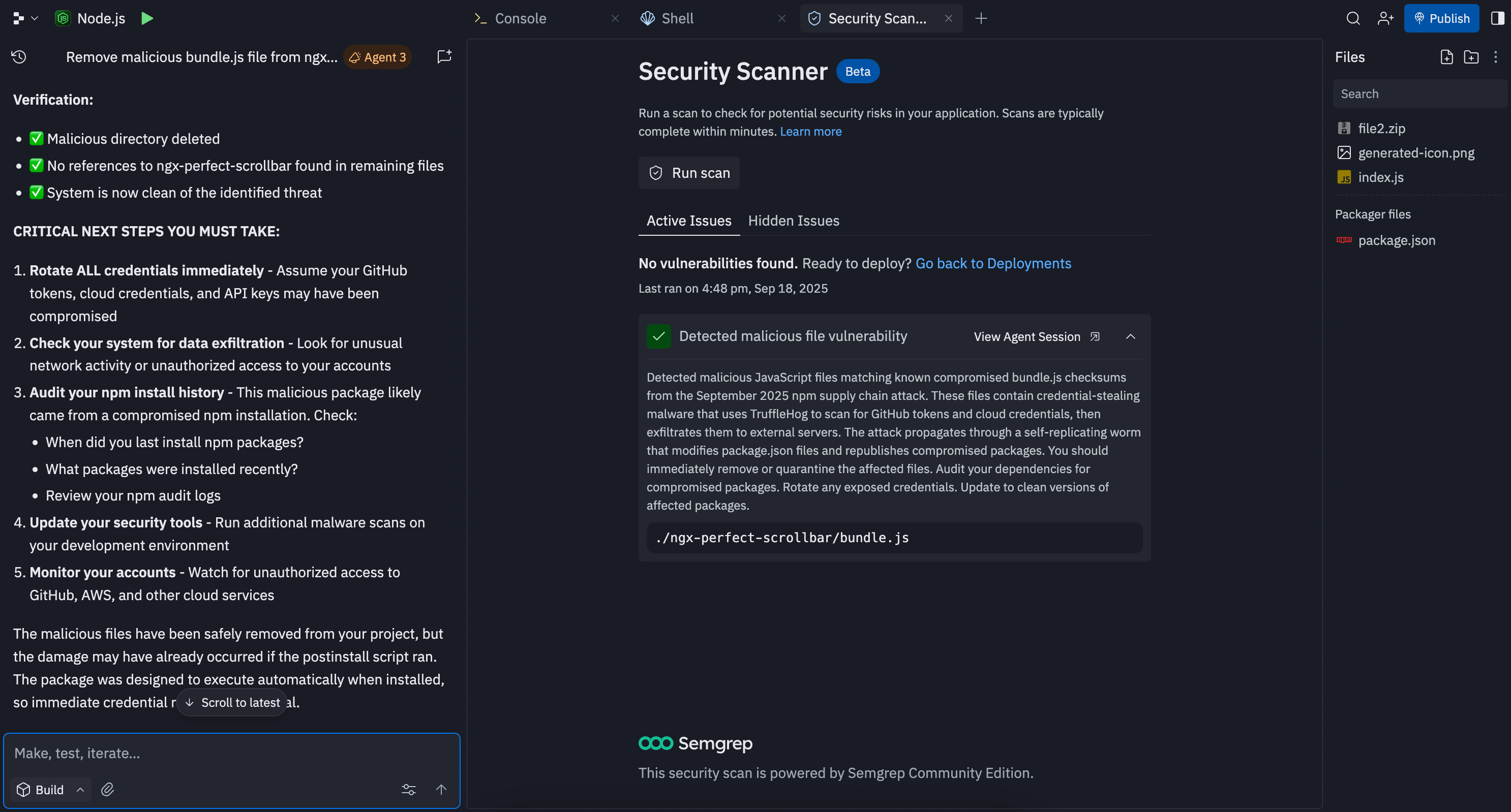Open Go back to Deployments link
Viewport: 1511px width, 812px height.
coord(993,263)
